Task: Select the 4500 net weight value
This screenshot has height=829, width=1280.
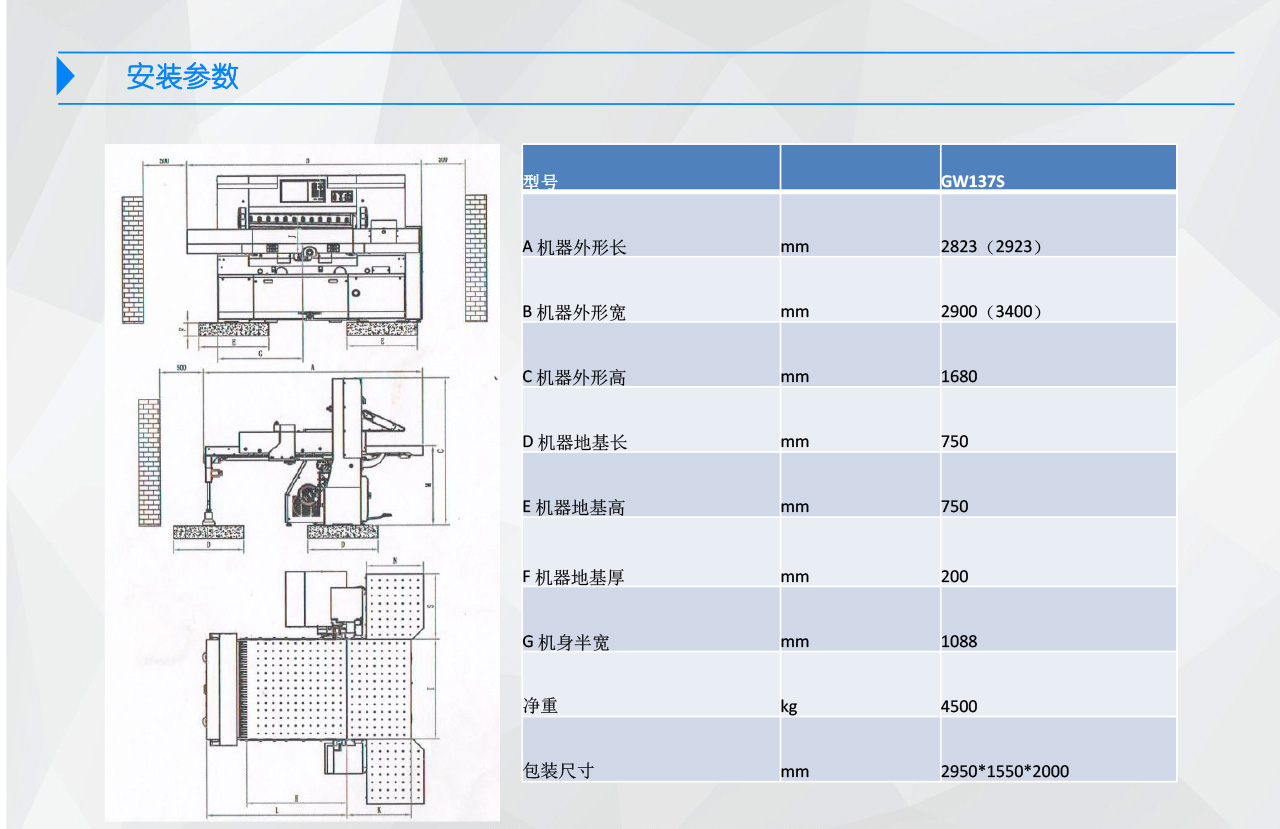Action: click(959, 707)
